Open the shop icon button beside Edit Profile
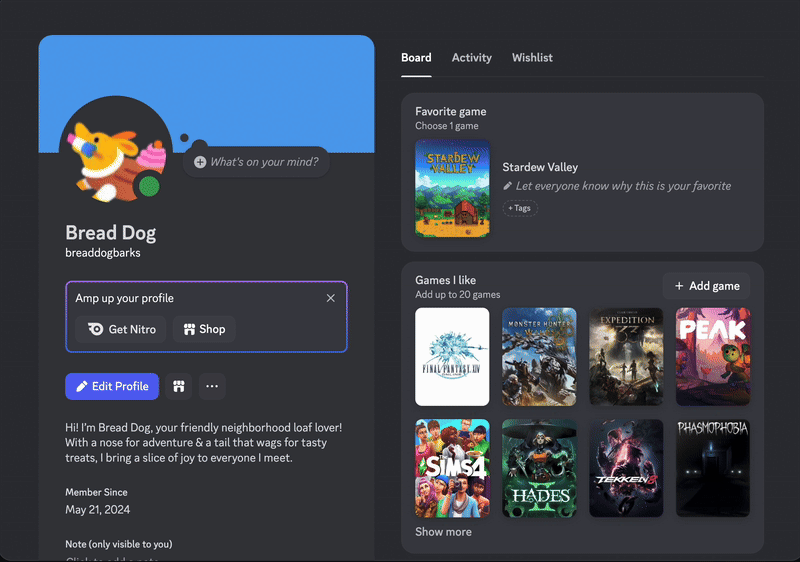800x562 pixels. (179, 386)
